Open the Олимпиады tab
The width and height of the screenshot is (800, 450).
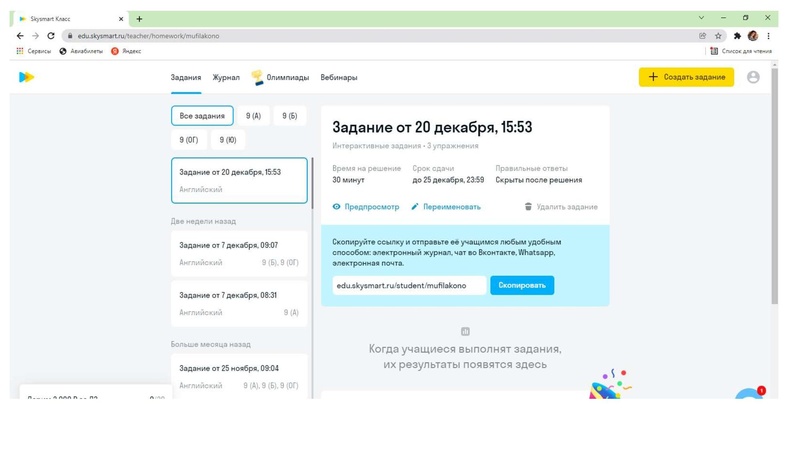(x=288, y=78)
